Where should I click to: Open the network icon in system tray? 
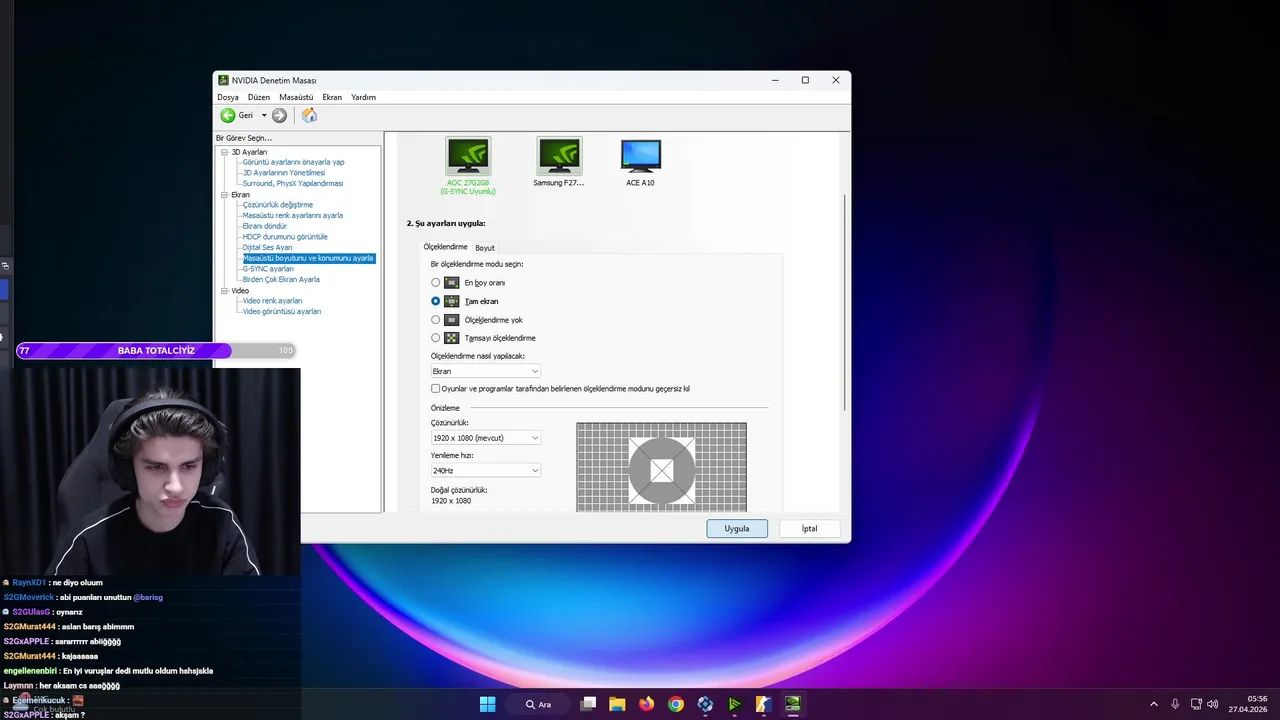[x=1196, y=704]
